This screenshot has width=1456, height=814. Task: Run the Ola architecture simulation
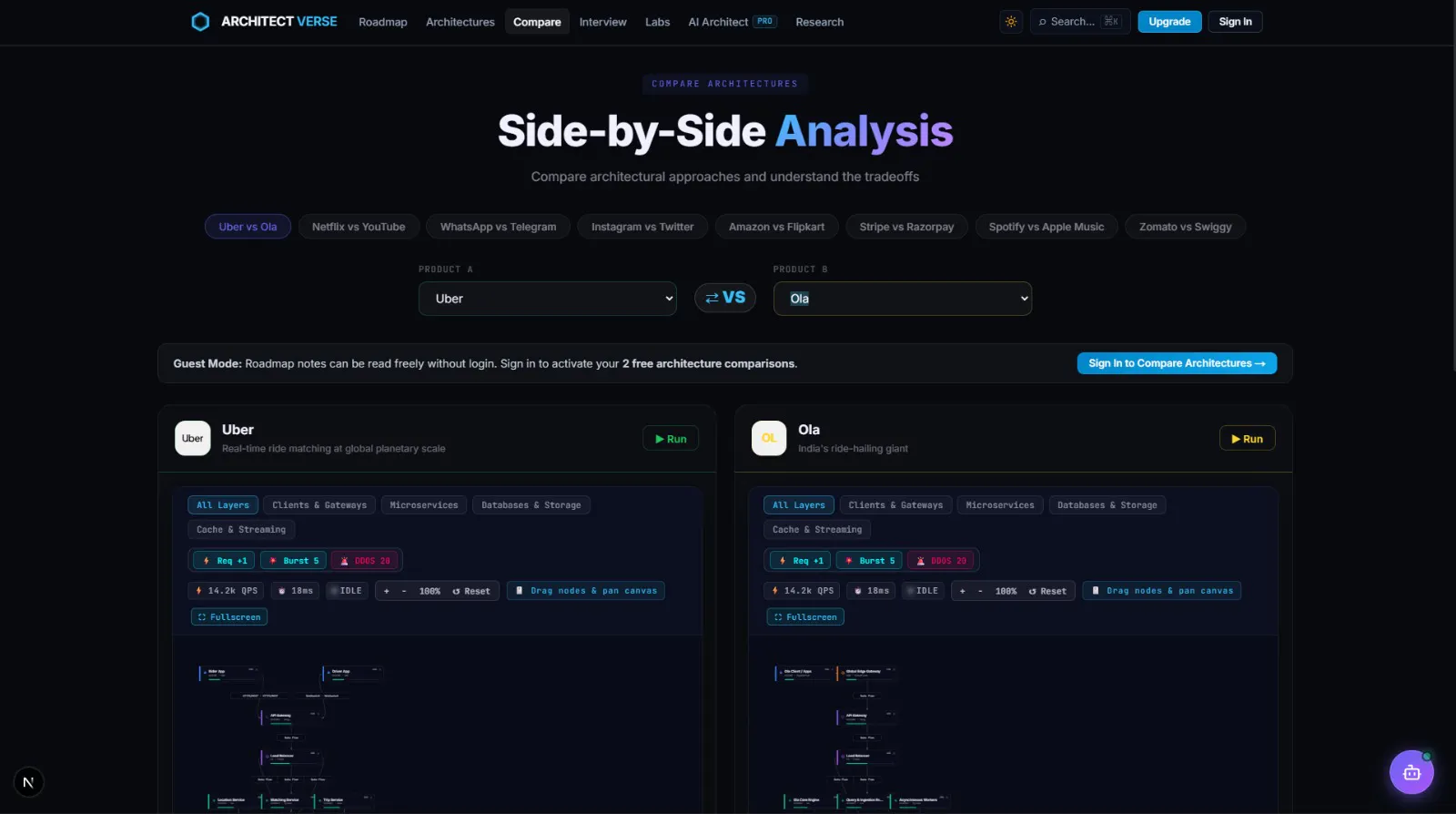click(x=1247, y=439)
